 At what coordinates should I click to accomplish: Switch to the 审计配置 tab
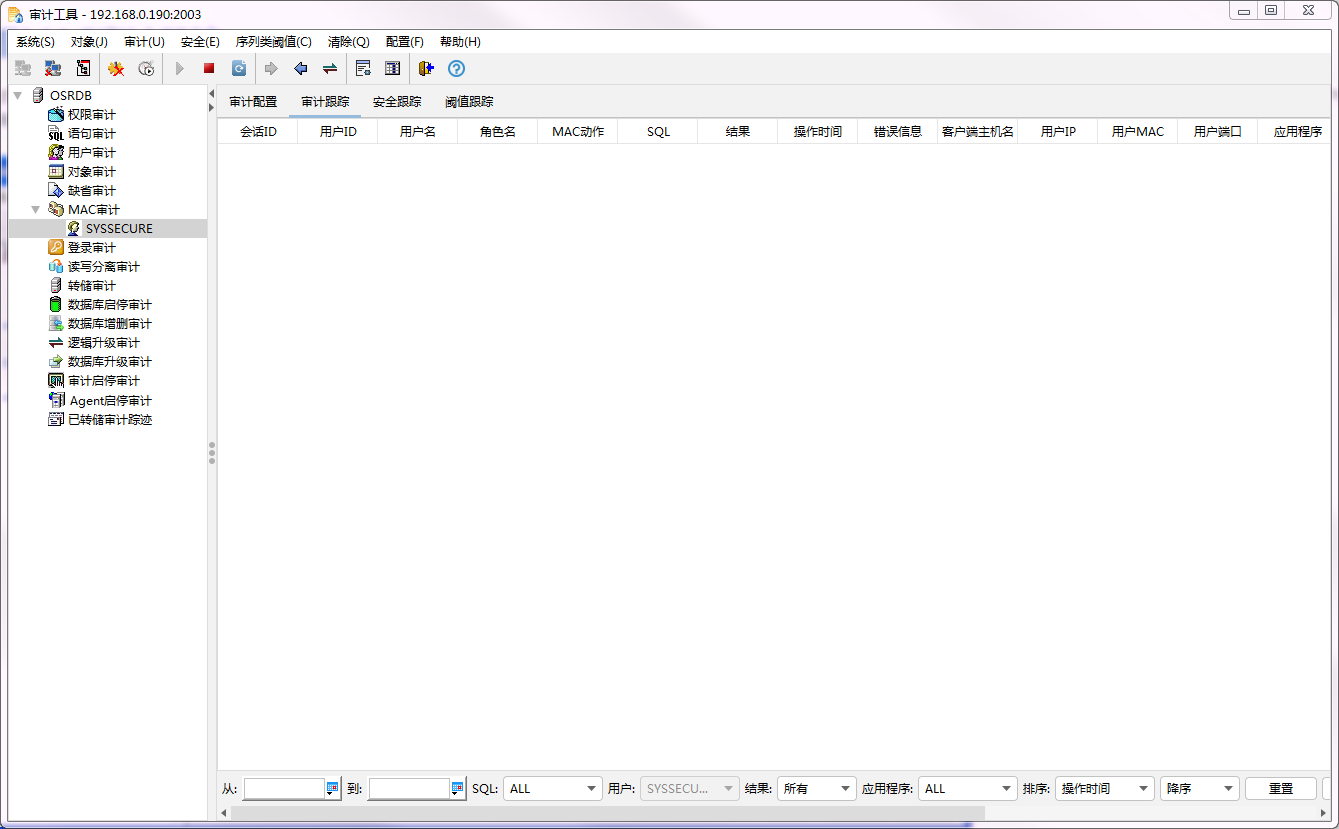[x=253, y=102]
